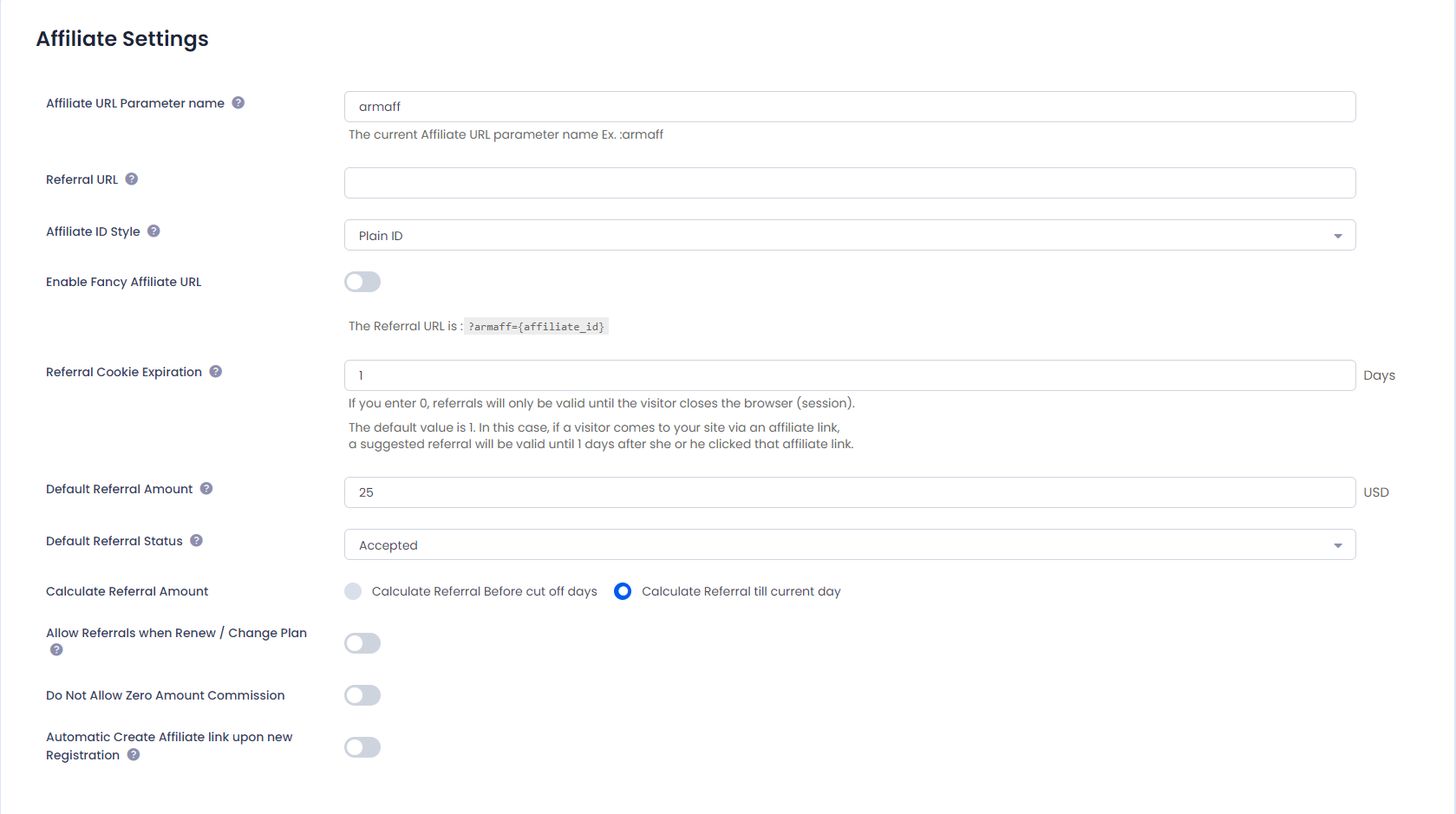
Task: Click help icon next to Referral Cookie Expiration
Action: tap(216, 372)
